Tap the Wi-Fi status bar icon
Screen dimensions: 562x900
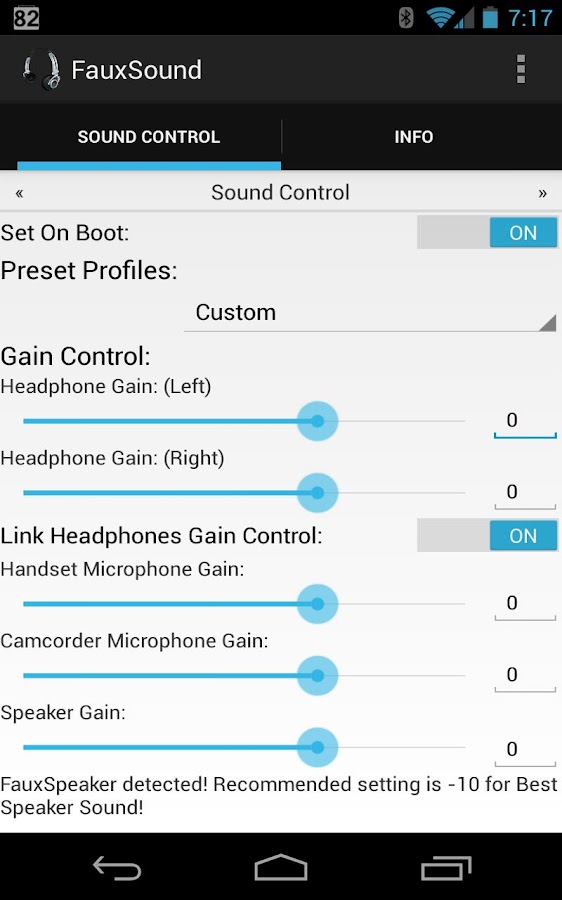[441, 18]
